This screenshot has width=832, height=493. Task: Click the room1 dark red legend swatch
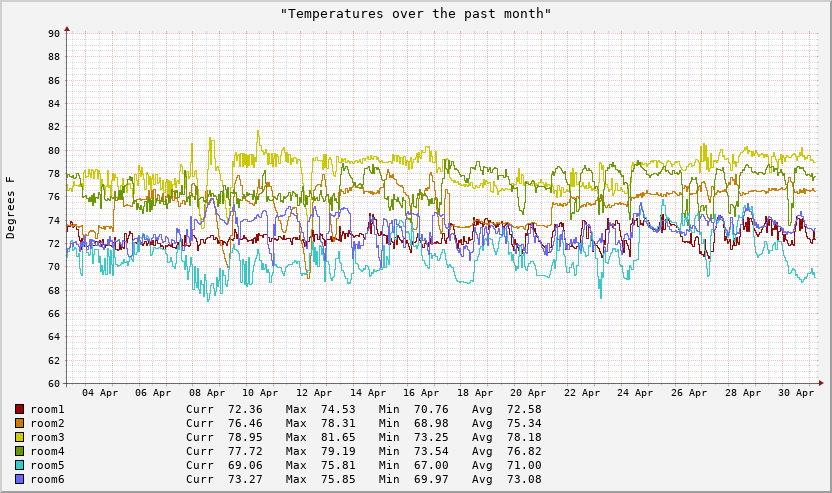(x=20, y=409)
